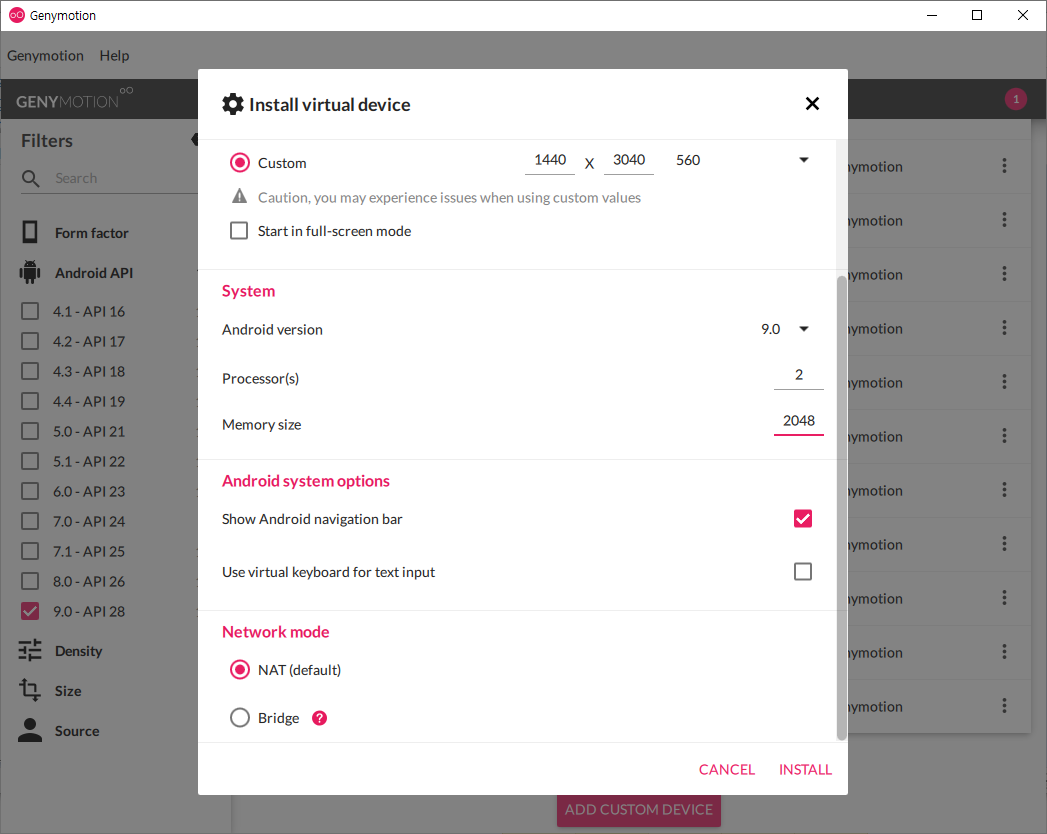Check the 8.0 - API 26 filter
The width and height of the screenshot is (1047, 834).
30,582
